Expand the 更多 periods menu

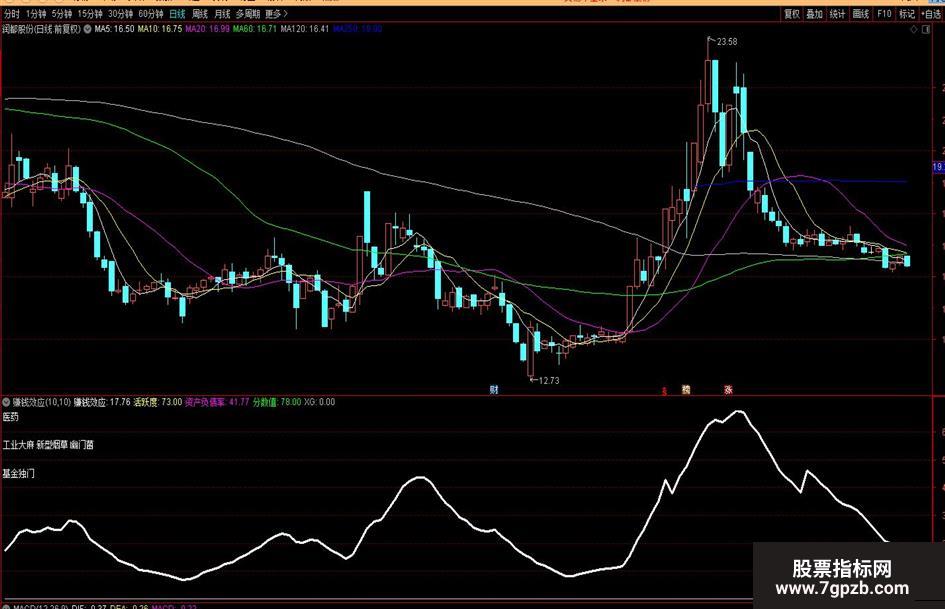(276, 13)
